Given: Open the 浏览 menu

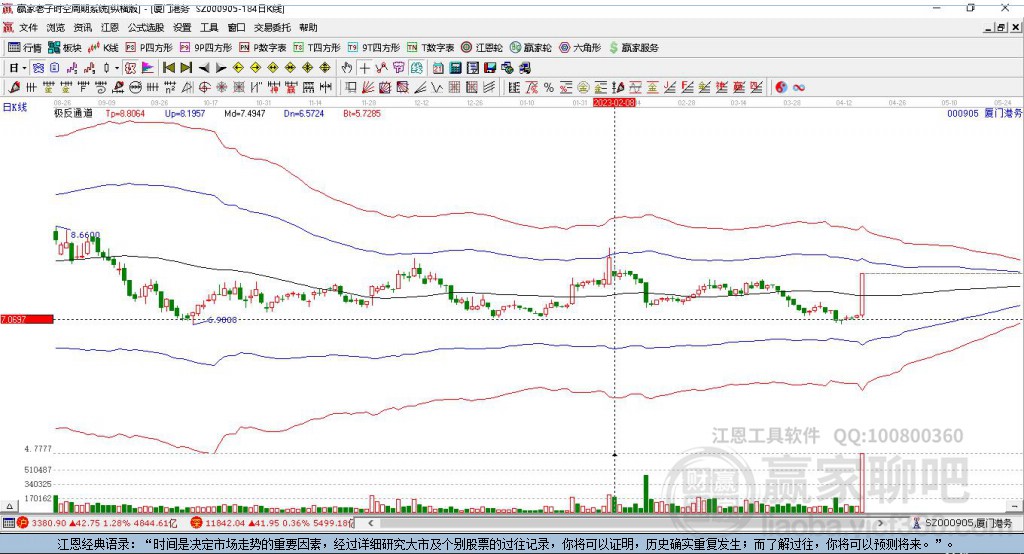Looking at the screenshot, I should point(56,27).
